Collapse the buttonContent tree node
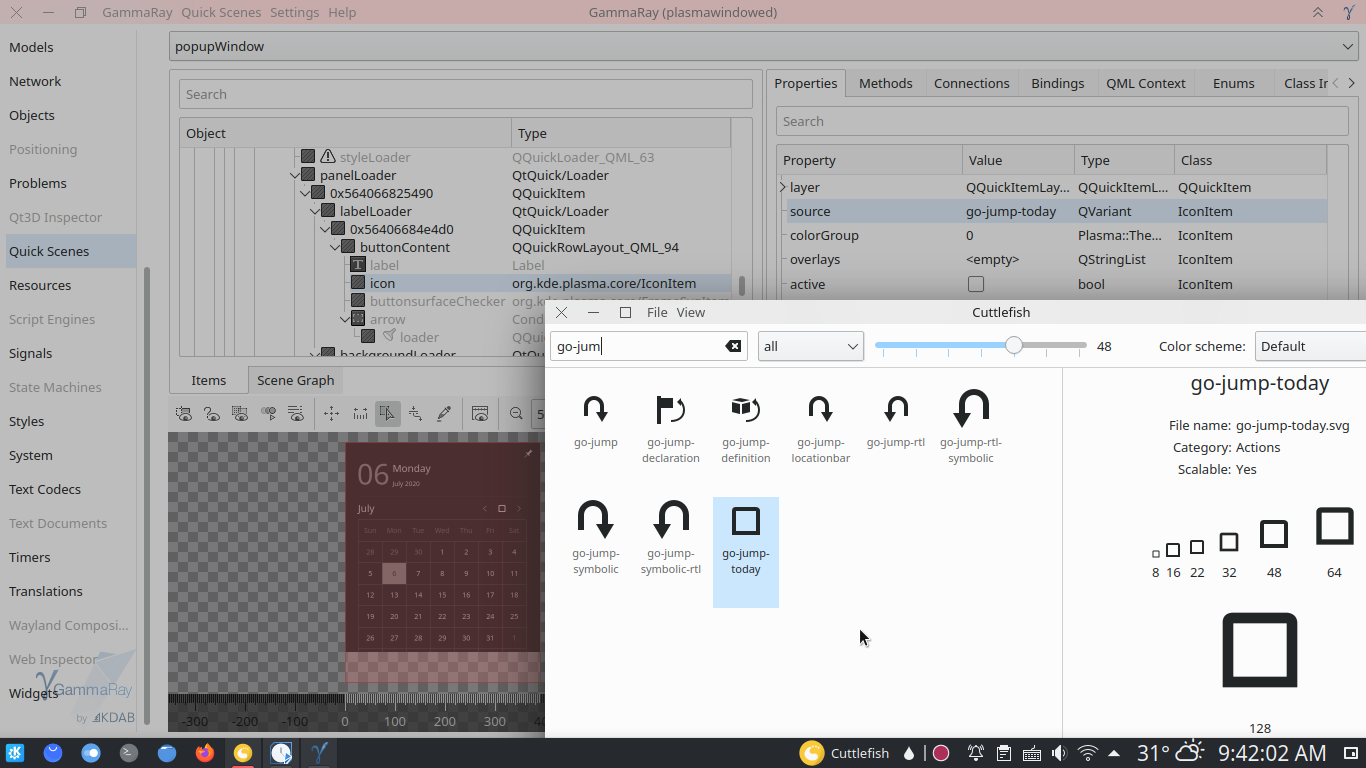The height and width of the screenshot is (768, 1366). (x=336, y=247)
